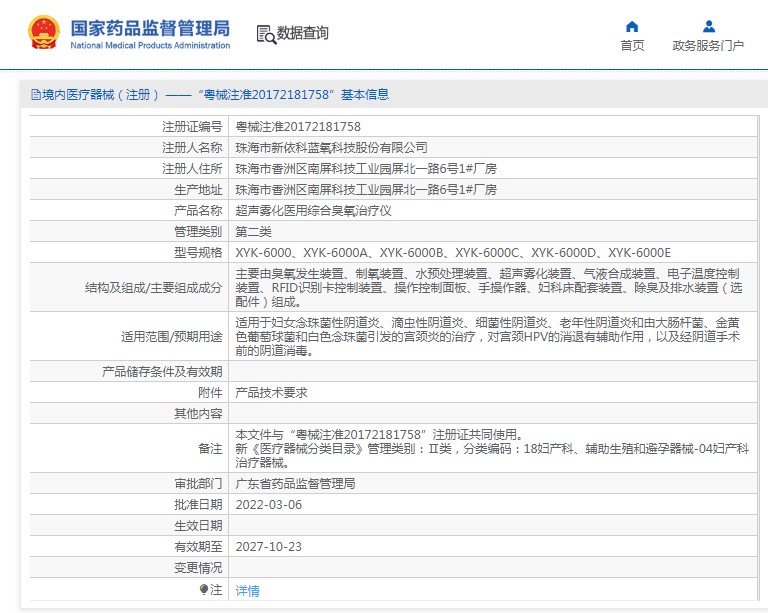Click the 首页 house icon
Viewport: 768px width, 613px height.
[632, 26]
